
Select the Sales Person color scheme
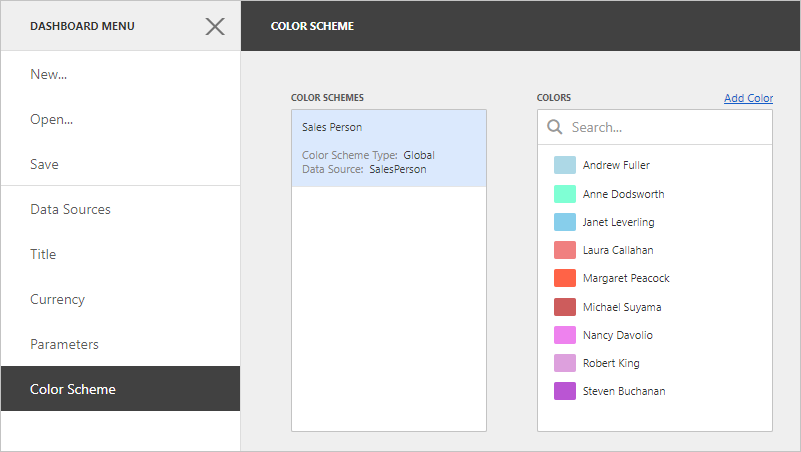click(389, 148)
